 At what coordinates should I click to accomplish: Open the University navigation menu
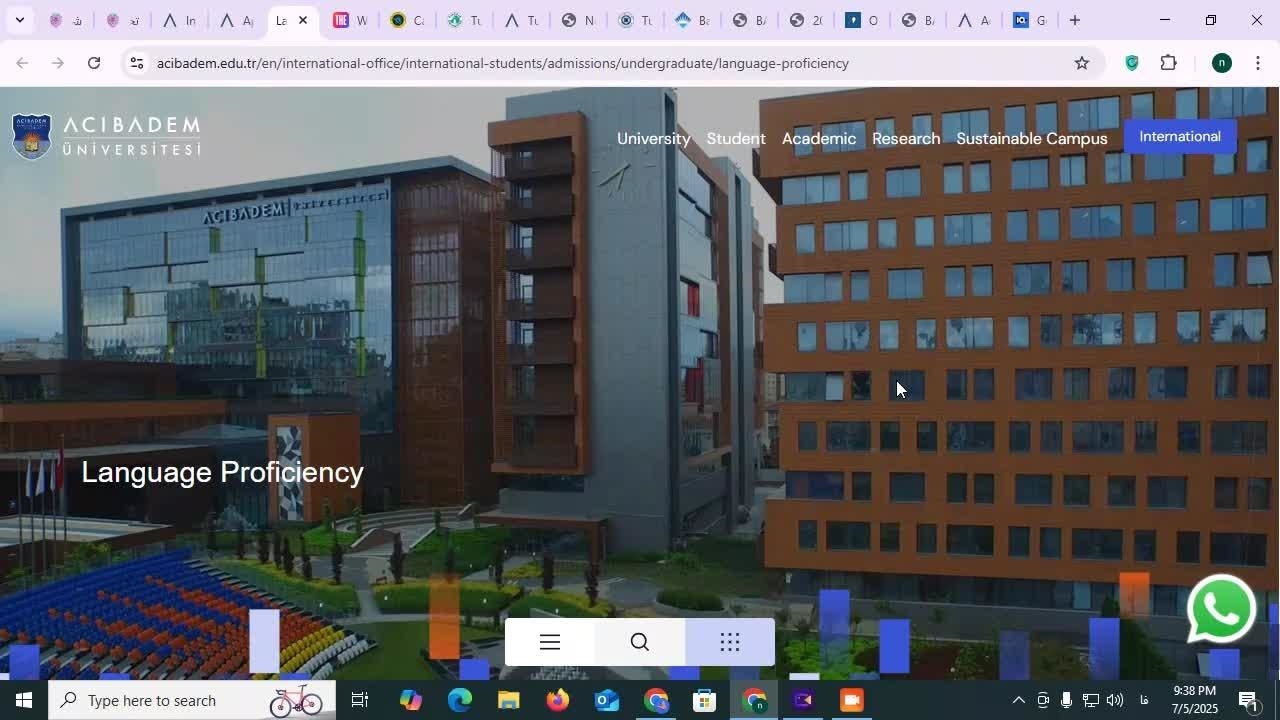pos(653,139)
